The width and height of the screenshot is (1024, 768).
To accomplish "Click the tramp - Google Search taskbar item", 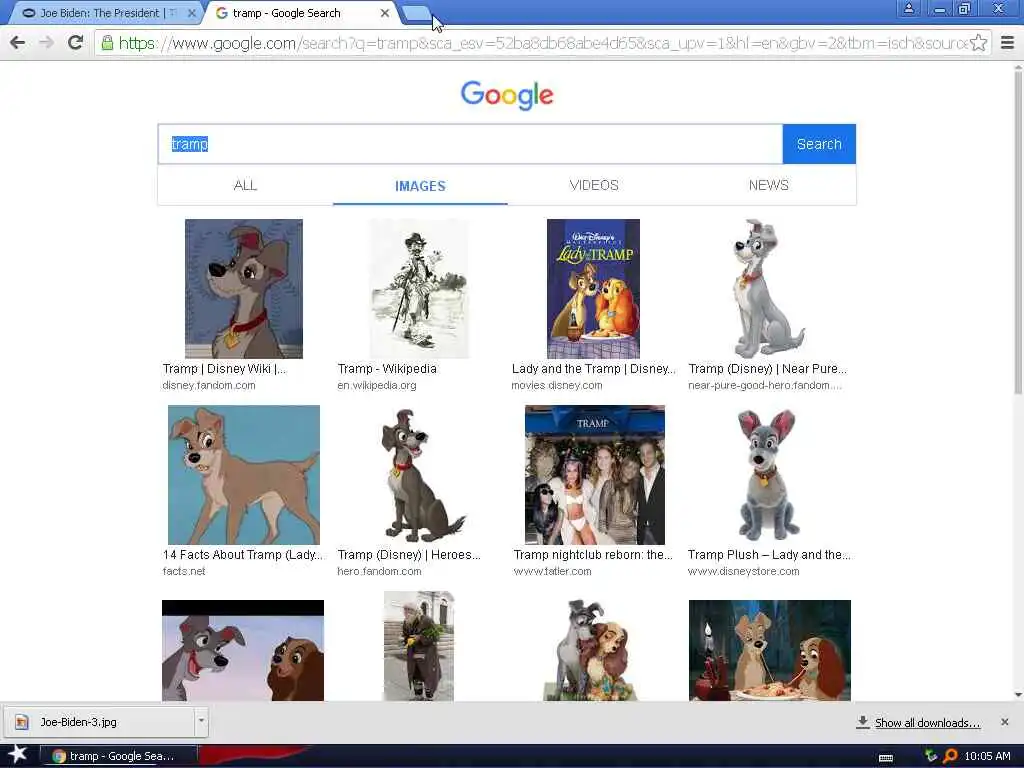I will [x=118, y=756].
